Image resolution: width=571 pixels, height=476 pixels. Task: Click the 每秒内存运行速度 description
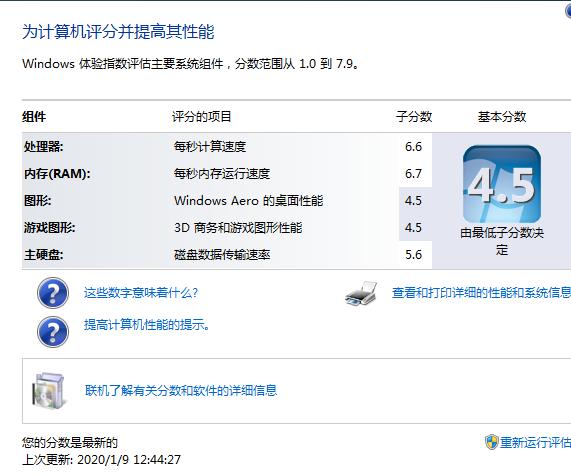(222, 174)
